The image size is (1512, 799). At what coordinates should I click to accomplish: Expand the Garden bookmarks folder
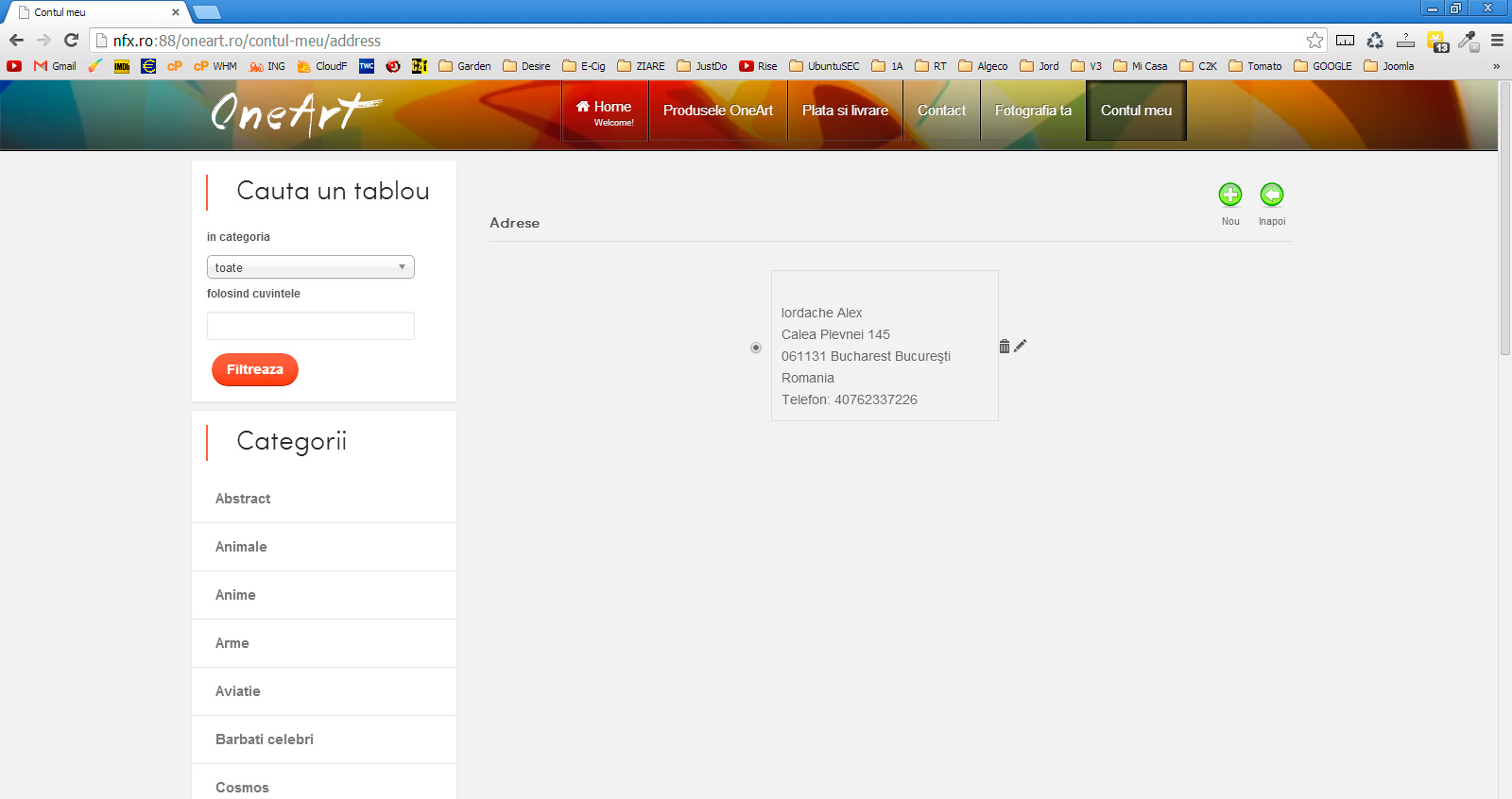click(x=465, y=66)
